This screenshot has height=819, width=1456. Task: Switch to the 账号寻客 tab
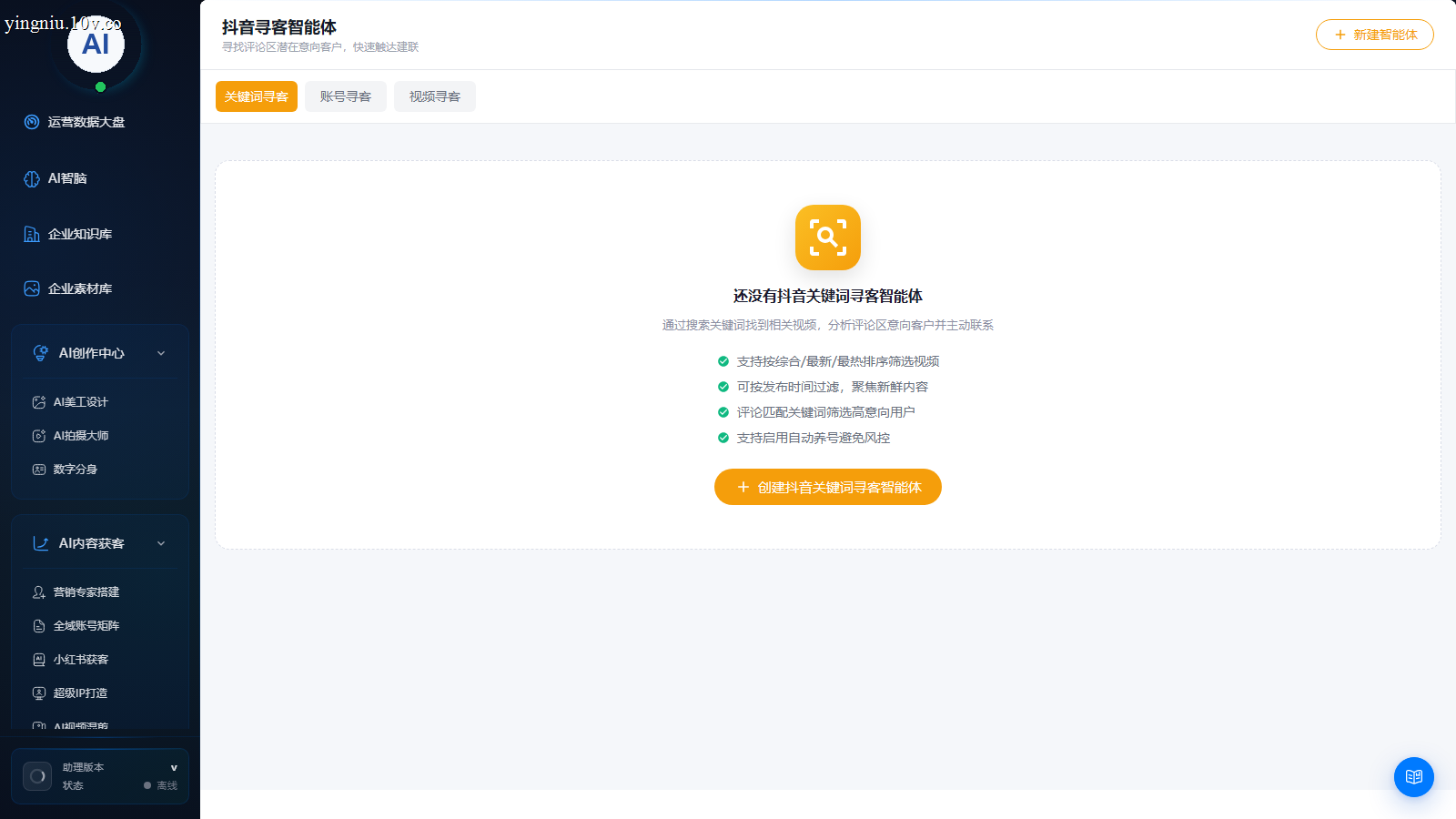tap(346, 96)
